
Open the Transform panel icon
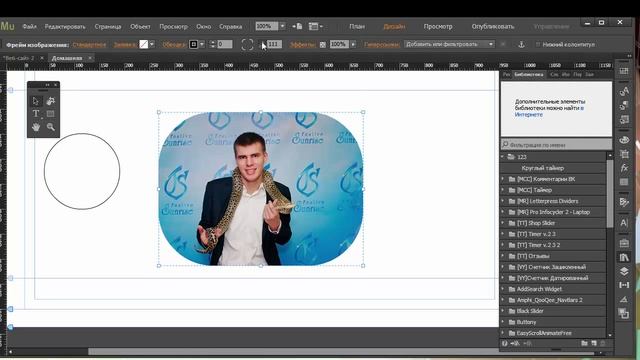[x=624, y=154]
